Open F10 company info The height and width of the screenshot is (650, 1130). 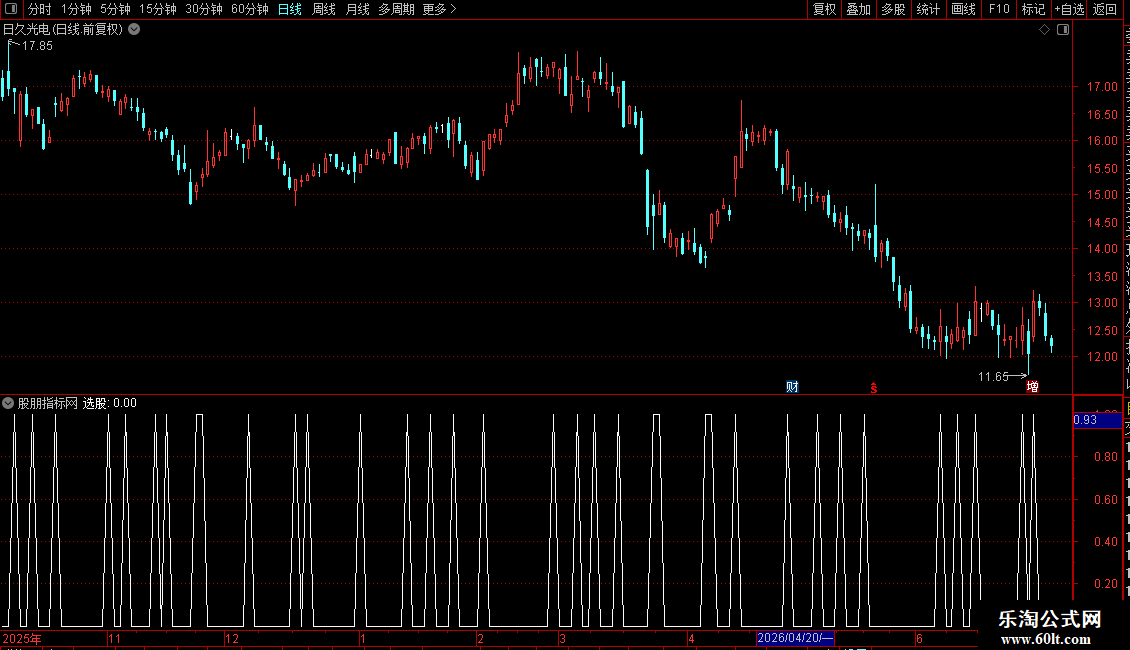click(999, 9)
